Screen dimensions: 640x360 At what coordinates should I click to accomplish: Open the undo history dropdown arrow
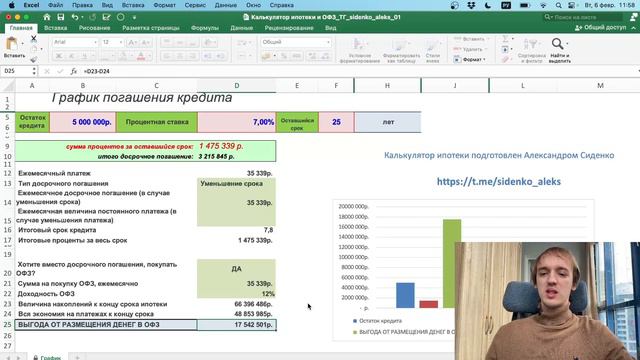point(82,17)
